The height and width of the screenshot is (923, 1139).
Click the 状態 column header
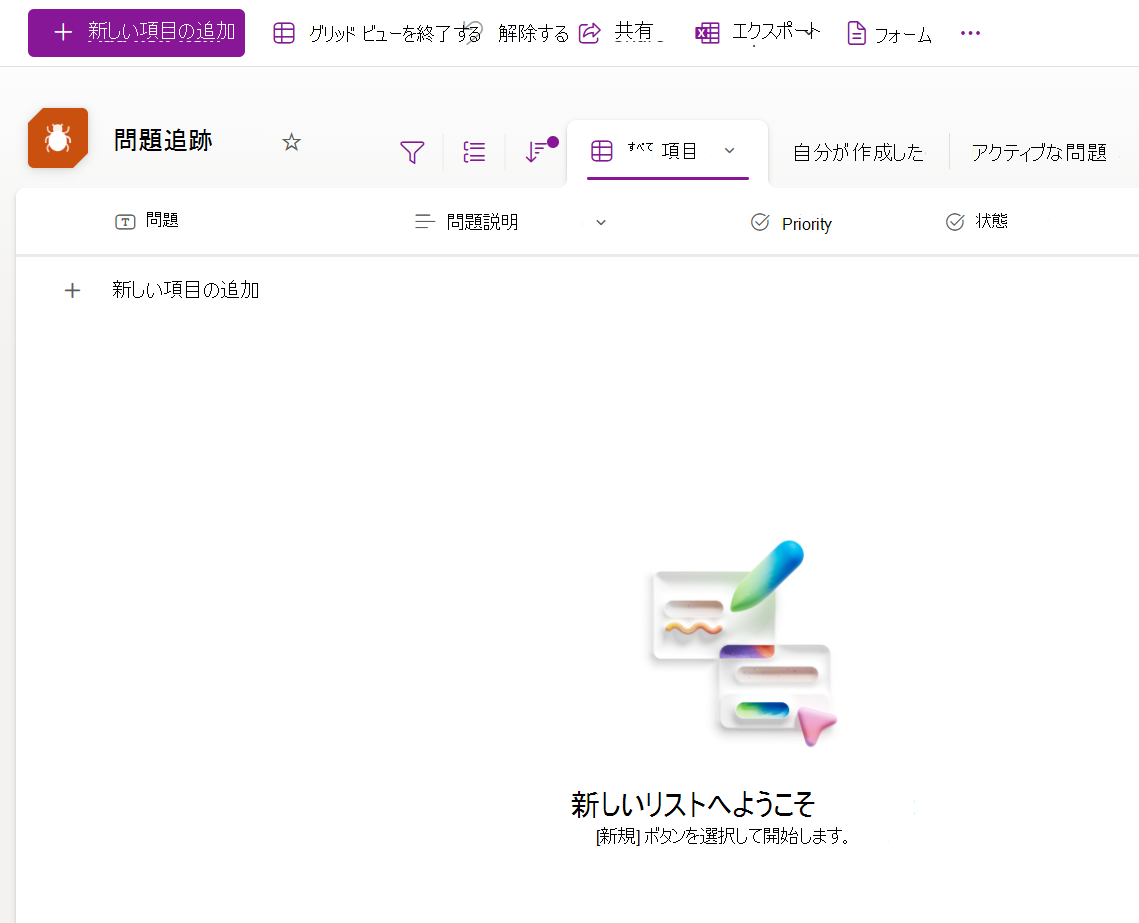click(992, 221)
